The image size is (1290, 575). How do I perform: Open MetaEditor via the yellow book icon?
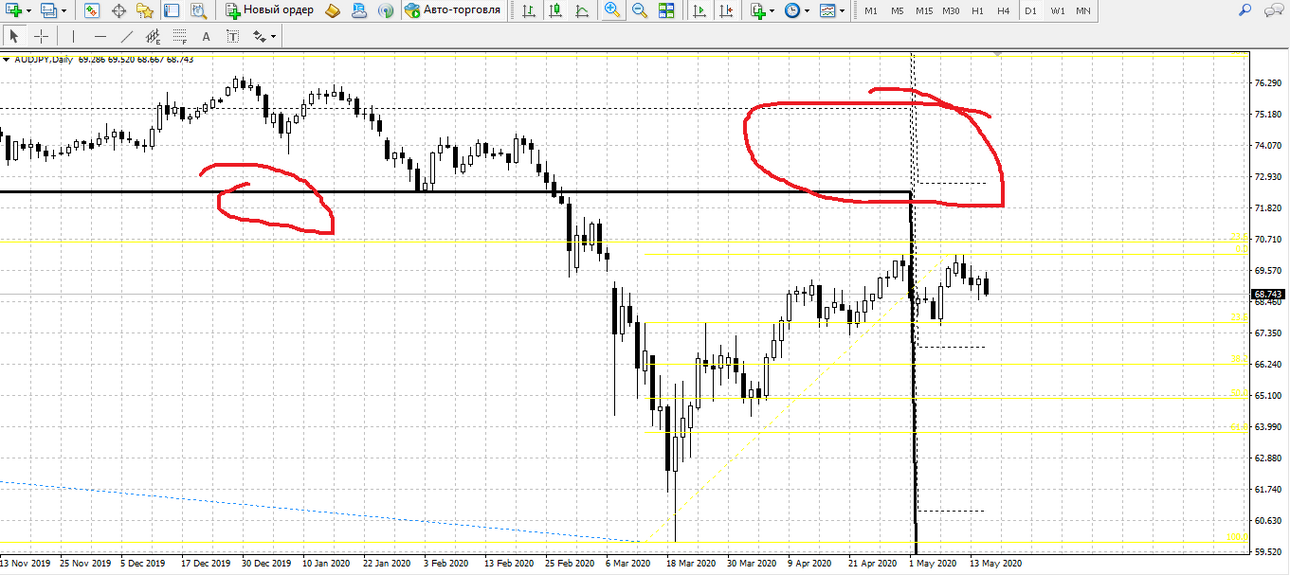coord(333,10)
